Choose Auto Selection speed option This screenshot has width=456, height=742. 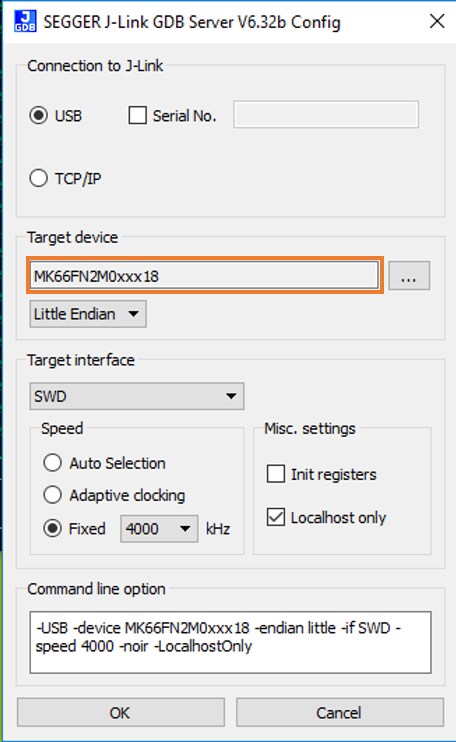(x=53, y=463)
